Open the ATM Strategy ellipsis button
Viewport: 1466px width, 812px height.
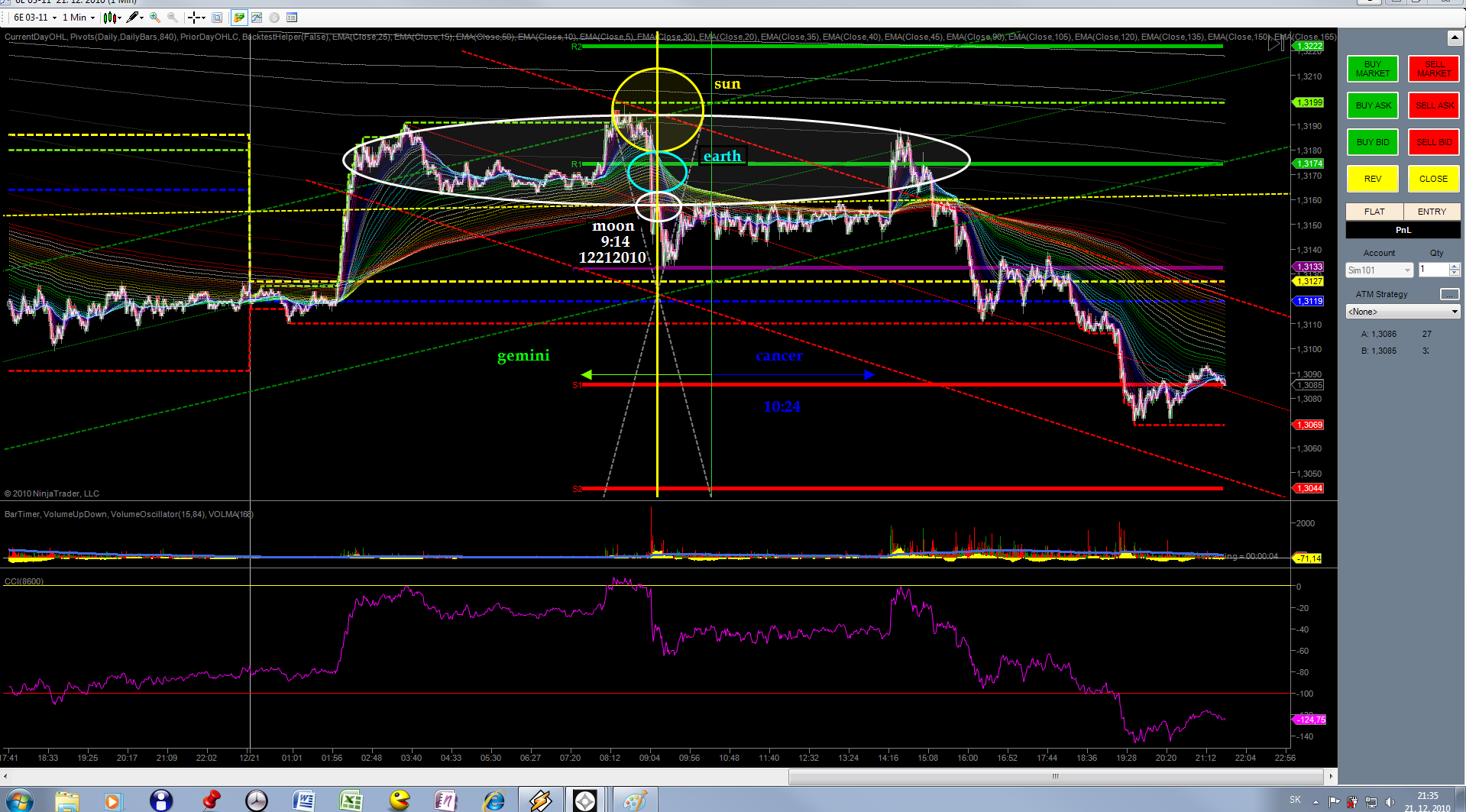(x=1449, y=294)
